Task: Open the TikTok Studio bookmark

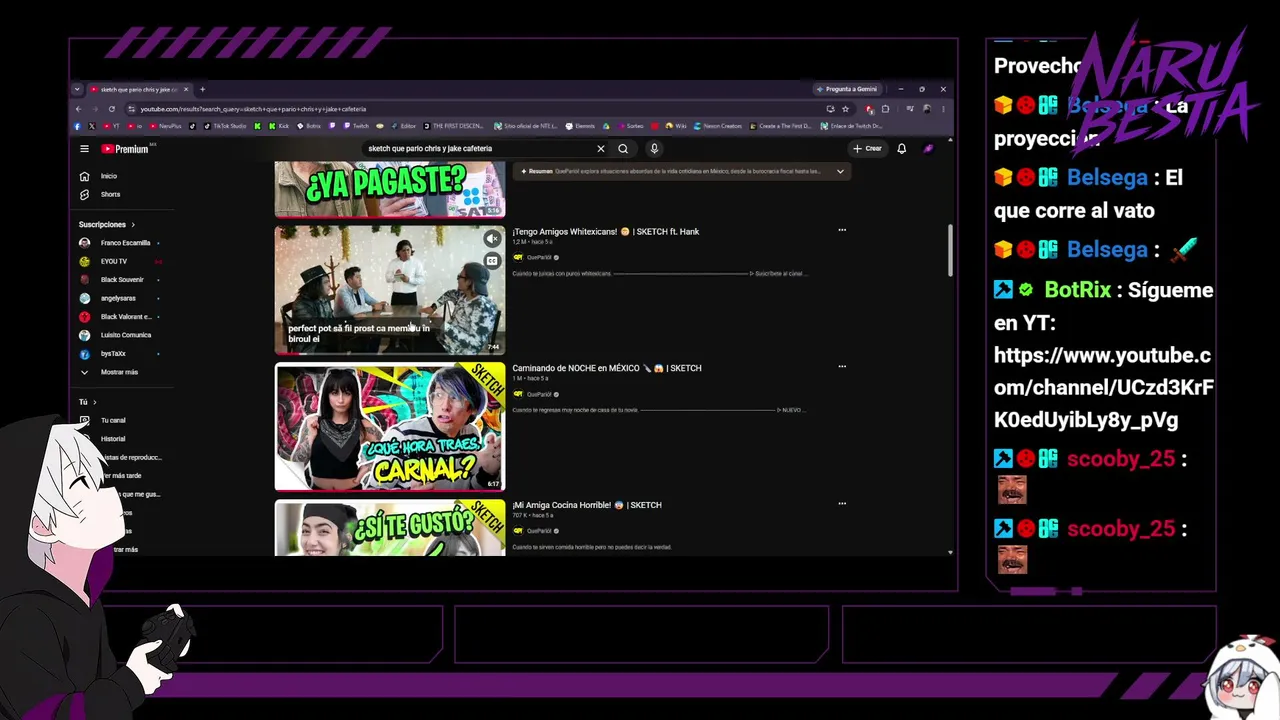Action: click(x=225, y=126)
